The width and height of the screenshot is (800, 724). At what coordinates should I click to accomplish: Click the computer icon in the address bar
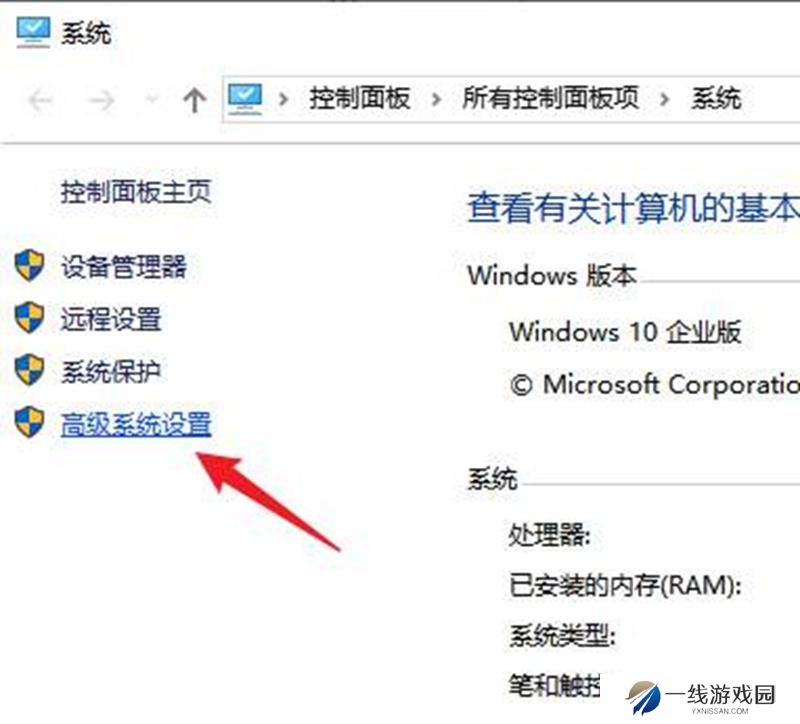click(245, 99)
